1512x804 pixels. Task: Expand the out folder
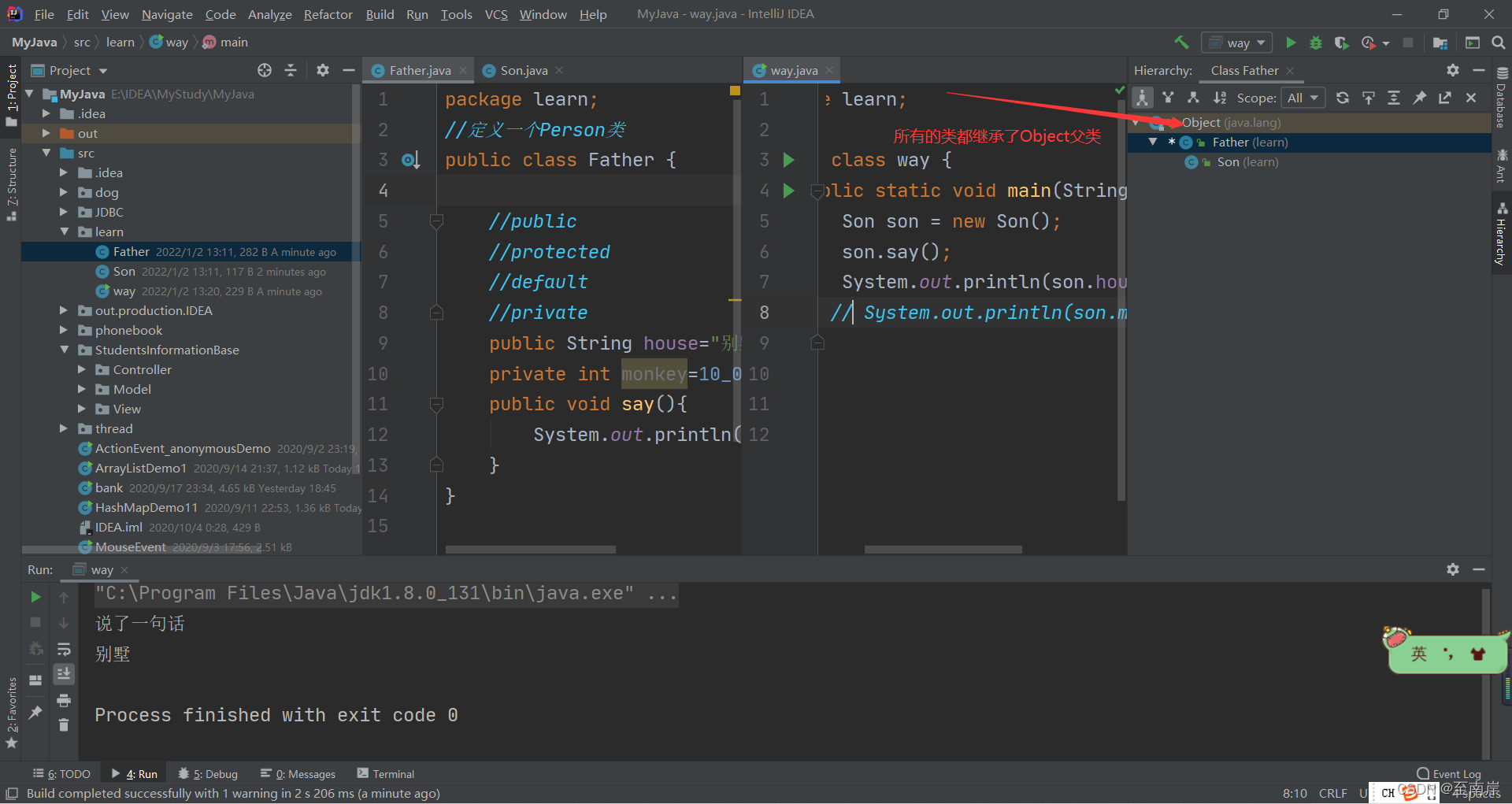tap(46, 133)
